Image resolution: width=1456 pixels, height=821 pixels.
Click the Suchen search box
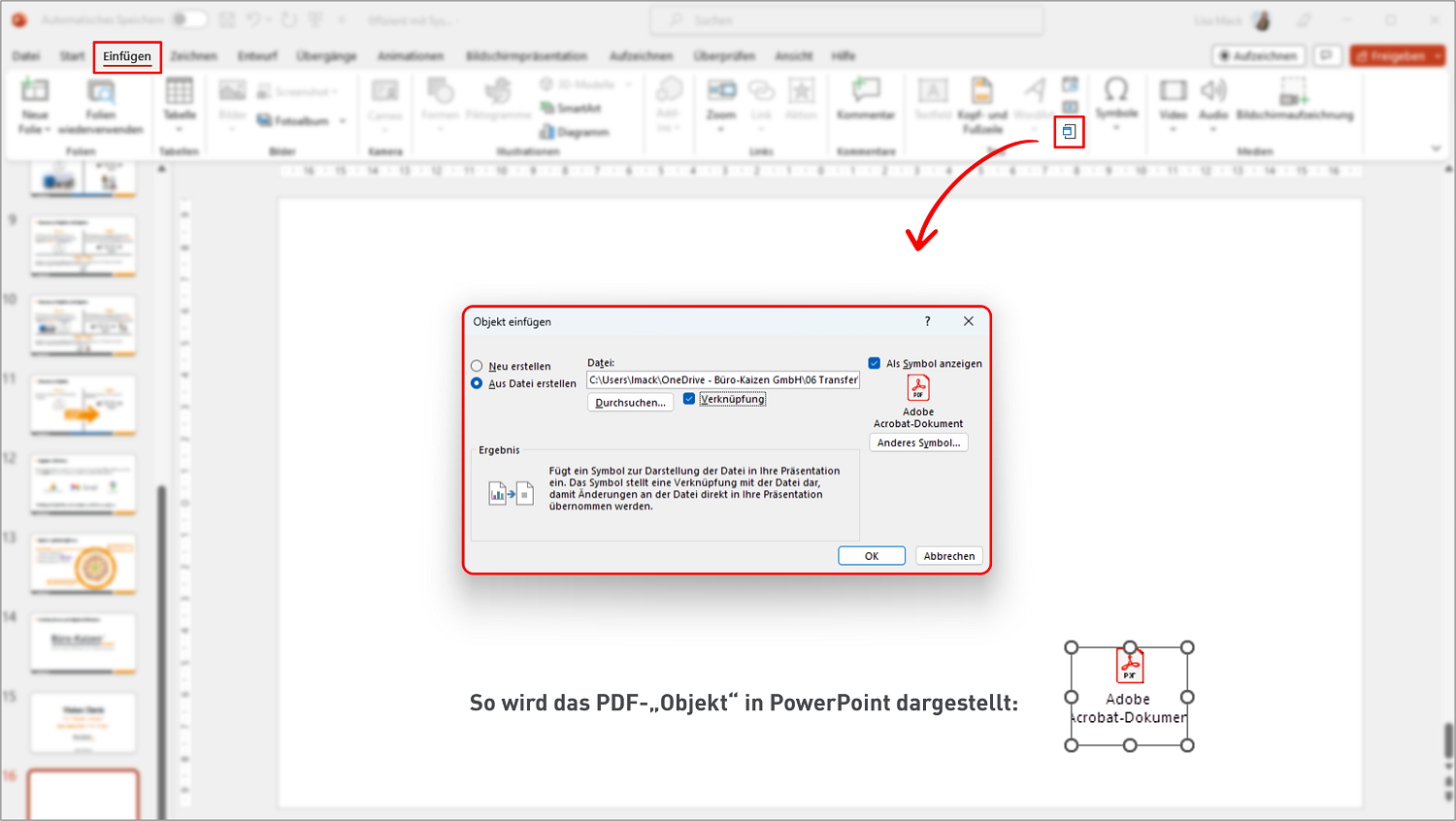tap(846, 19)
